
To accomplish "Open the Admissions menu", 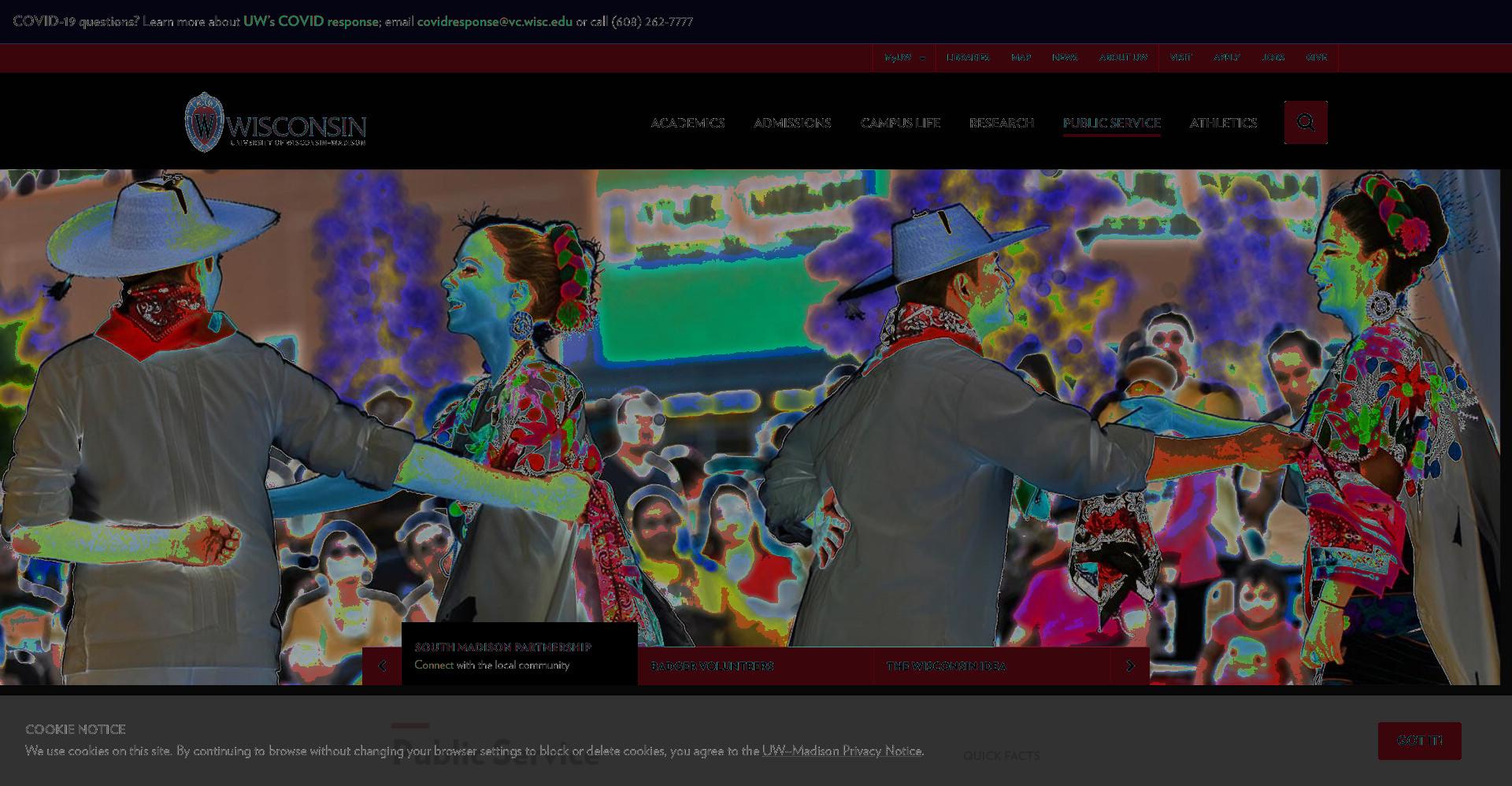I will coord(792,123).
